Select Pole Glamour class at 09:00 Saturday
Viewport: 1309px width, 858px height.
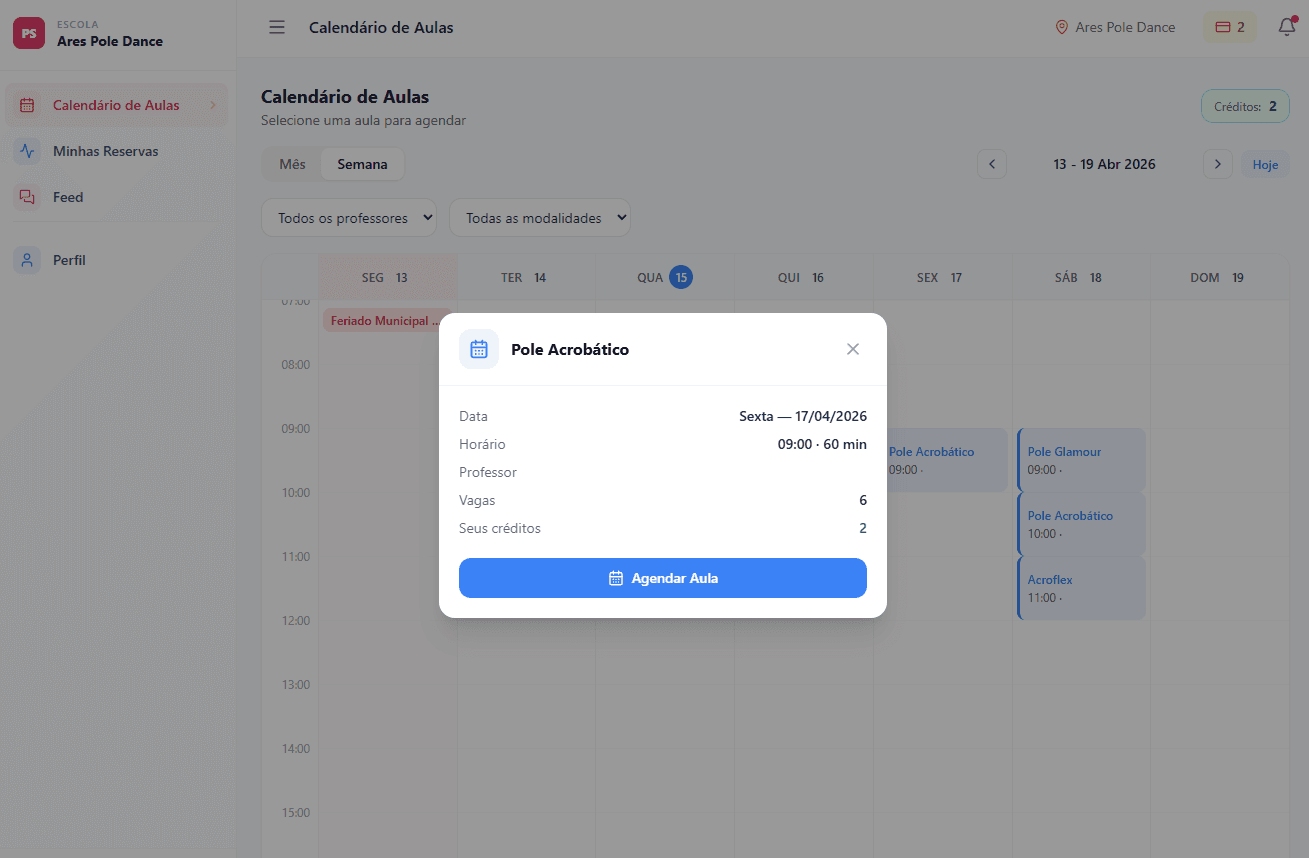[1081, 460]
